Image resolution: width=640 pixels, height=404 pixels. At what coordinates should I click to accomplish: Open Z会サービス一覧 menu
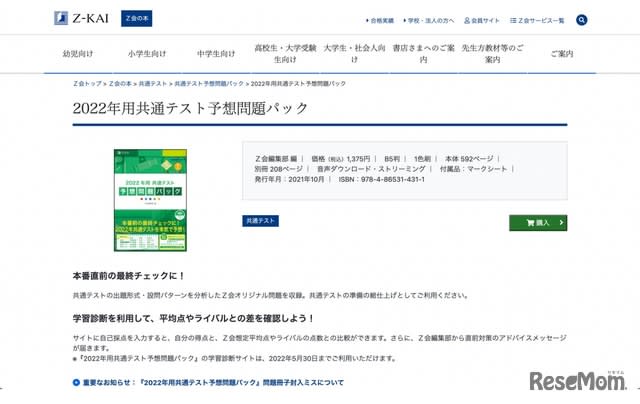click(537, 20)
